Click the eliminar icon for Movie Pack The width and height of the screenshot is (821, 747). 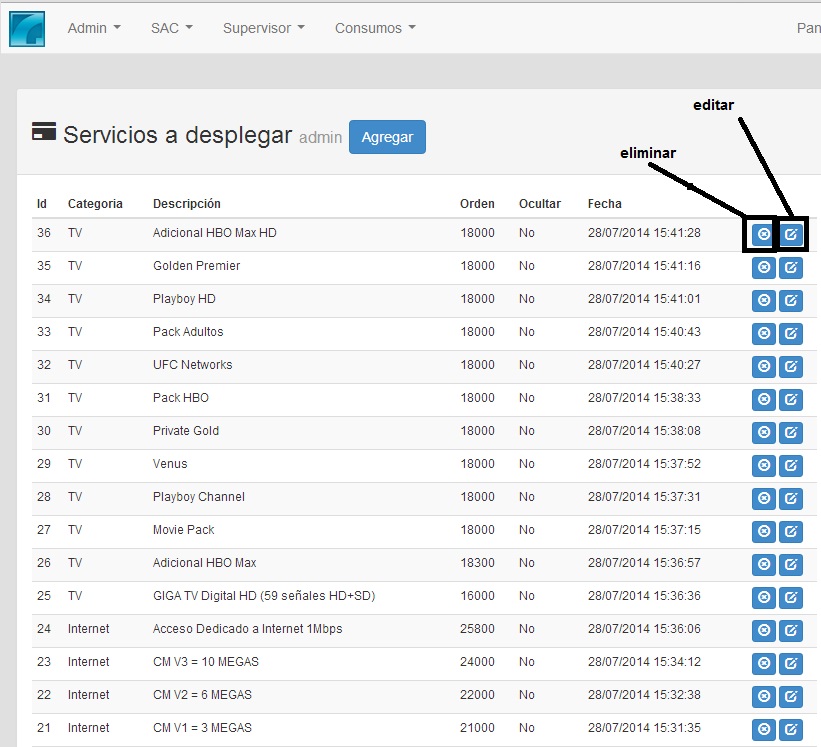(x=763, y=531)
